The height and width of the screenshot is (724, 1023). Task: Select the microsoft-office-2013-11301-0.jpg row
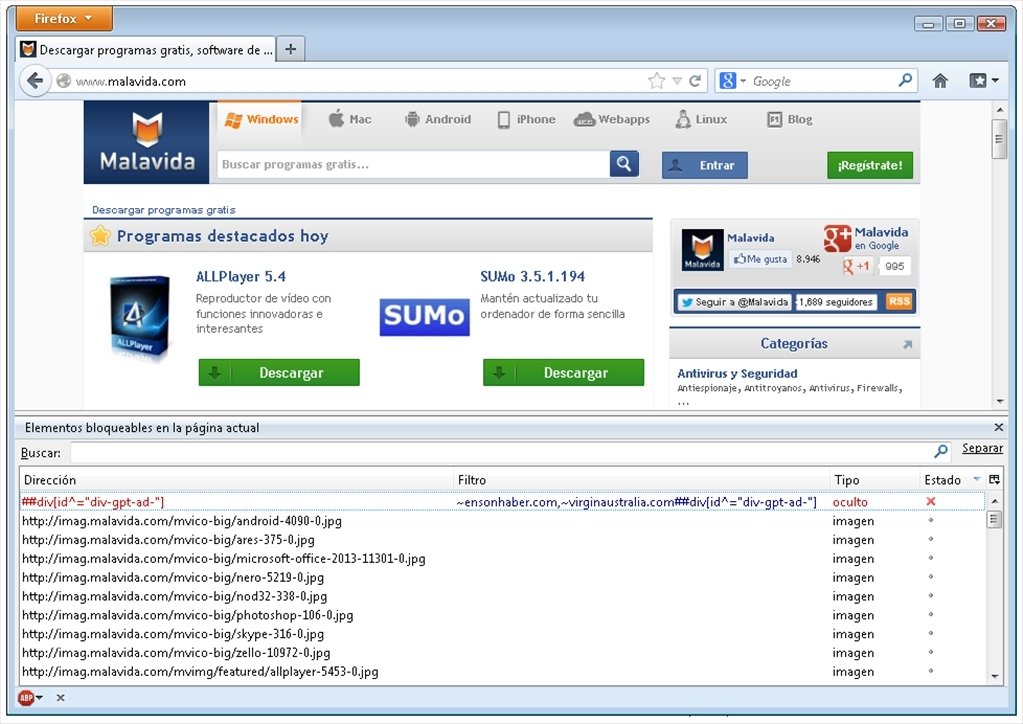(502, 558)
